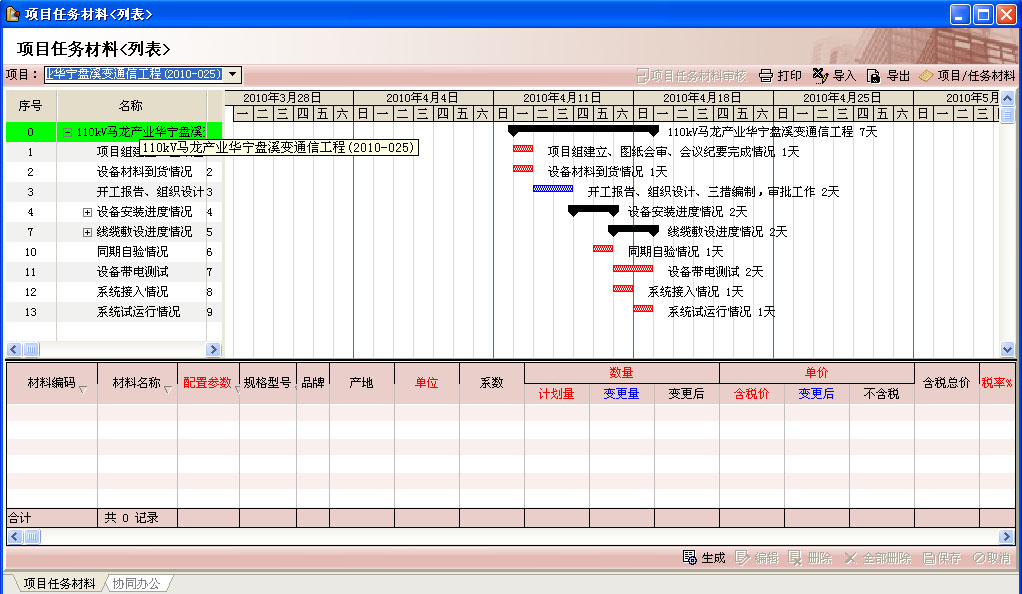Expand the 设备安装进度情况 task node

[x=87, y=212]
